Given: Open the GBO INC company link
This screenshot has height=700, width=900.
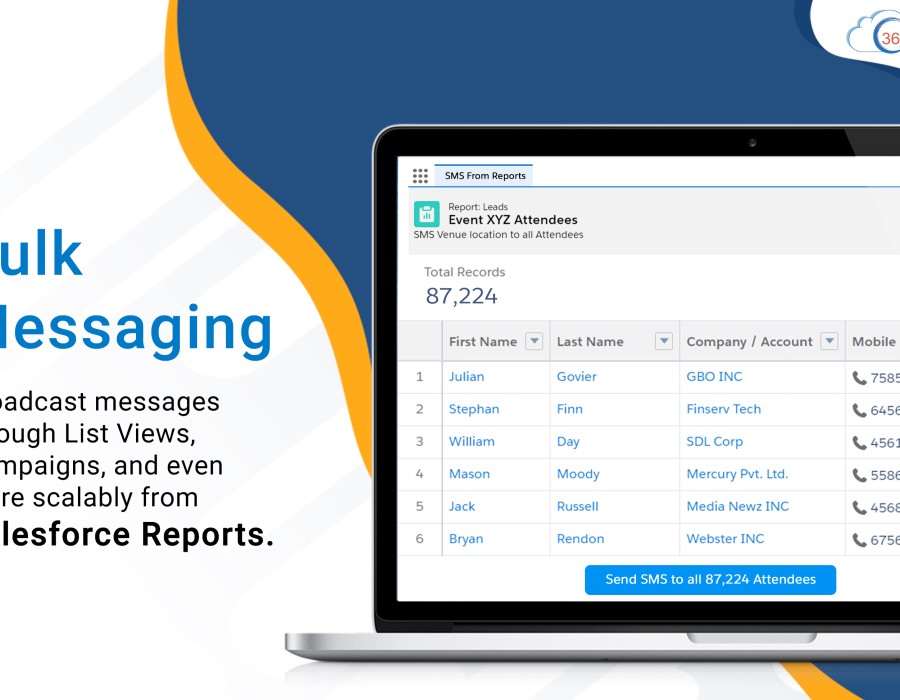Looking at the screenshot, I should [714, 377].
